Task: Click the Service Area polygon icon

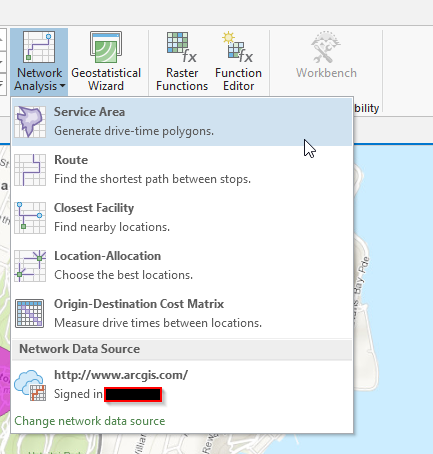Action: (30, 122)
